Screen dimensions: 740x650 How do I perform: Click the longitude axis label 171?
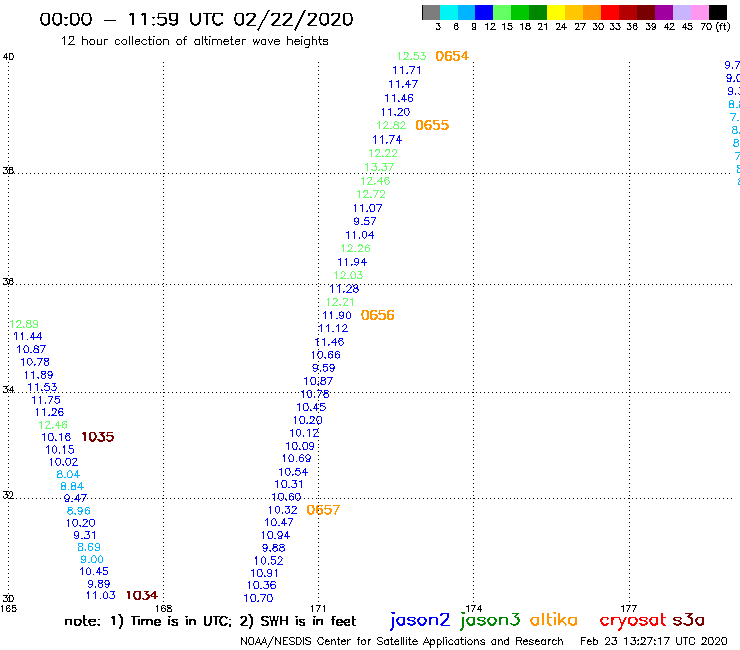point(318,608)
